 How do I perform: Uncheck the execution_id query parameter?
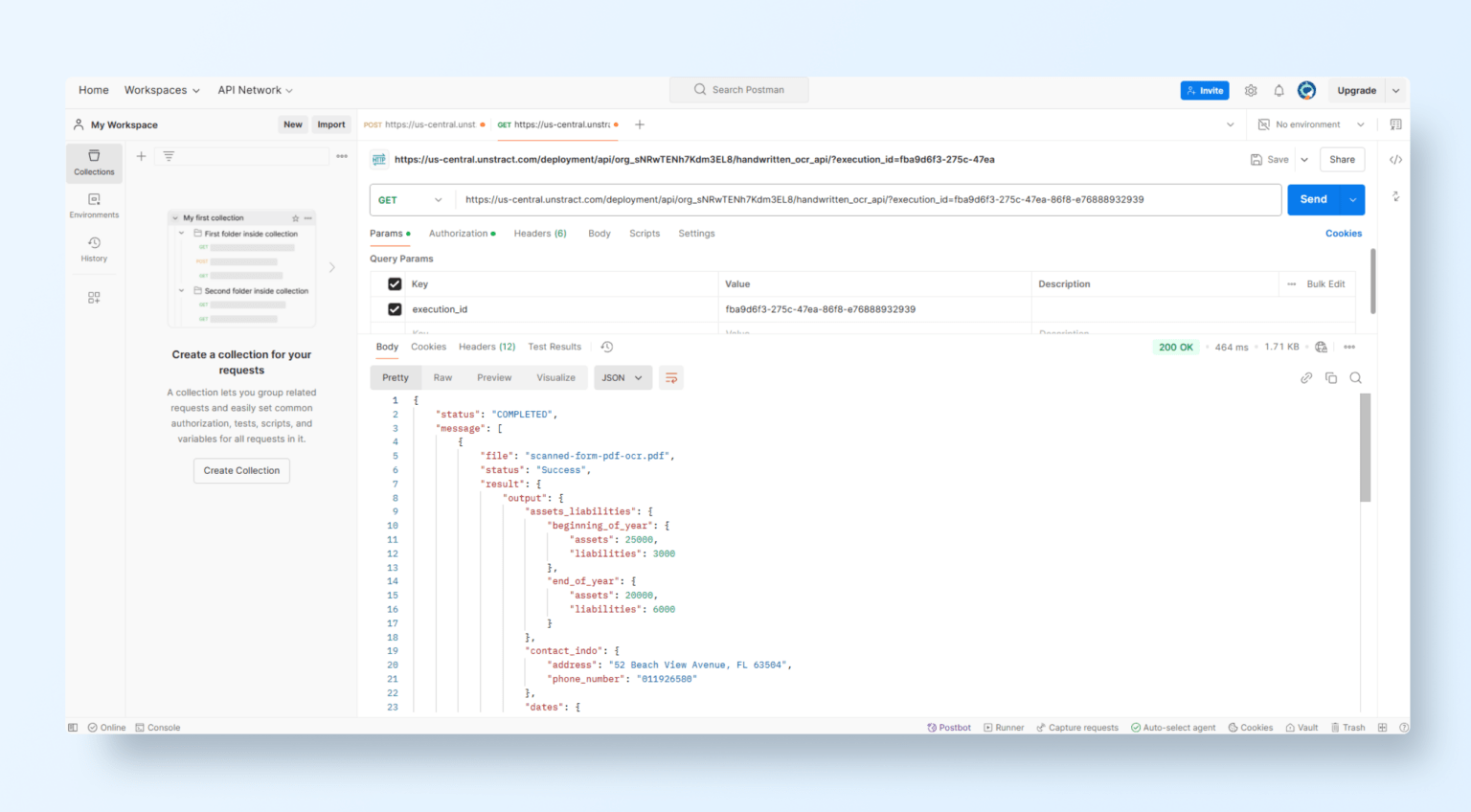396,308
